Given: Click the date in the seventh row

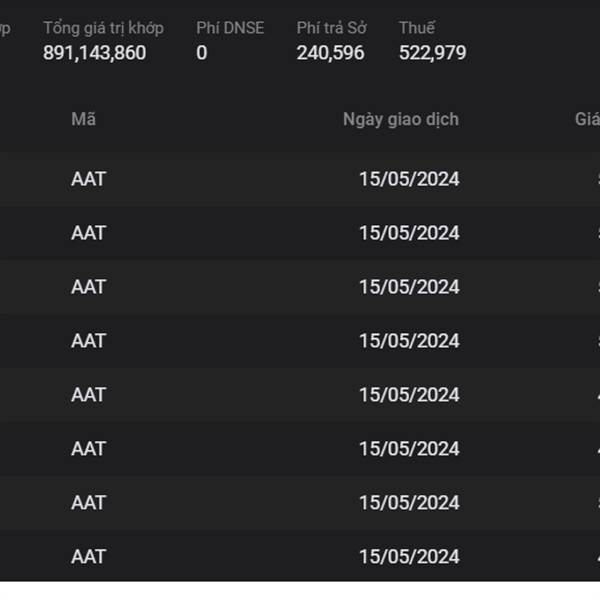Looking at the screenshot, I should point(409,502).
